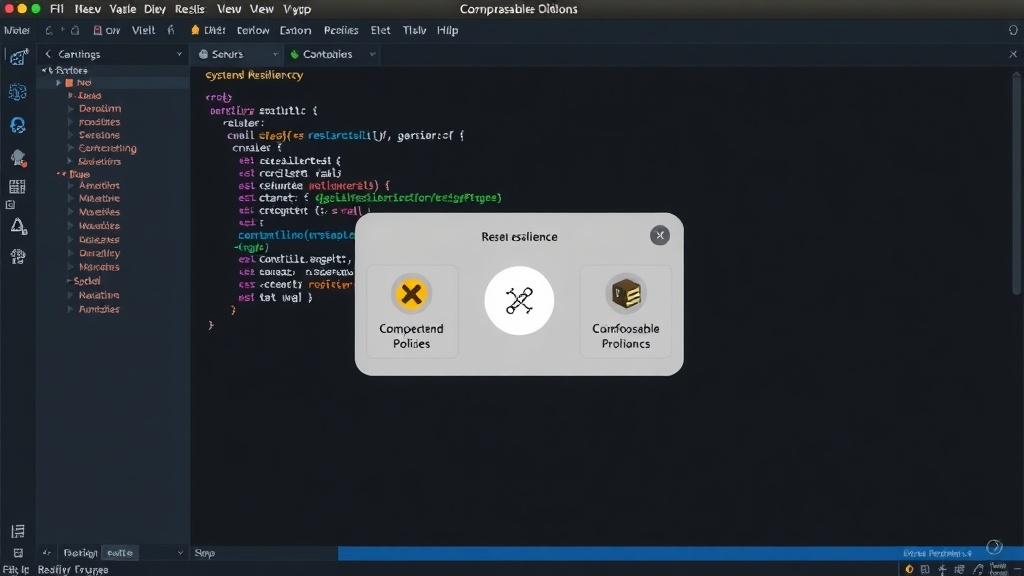The image size is (1024, 576).
Task: Select the topmost activity bar icon
Action: click(18, 57)
